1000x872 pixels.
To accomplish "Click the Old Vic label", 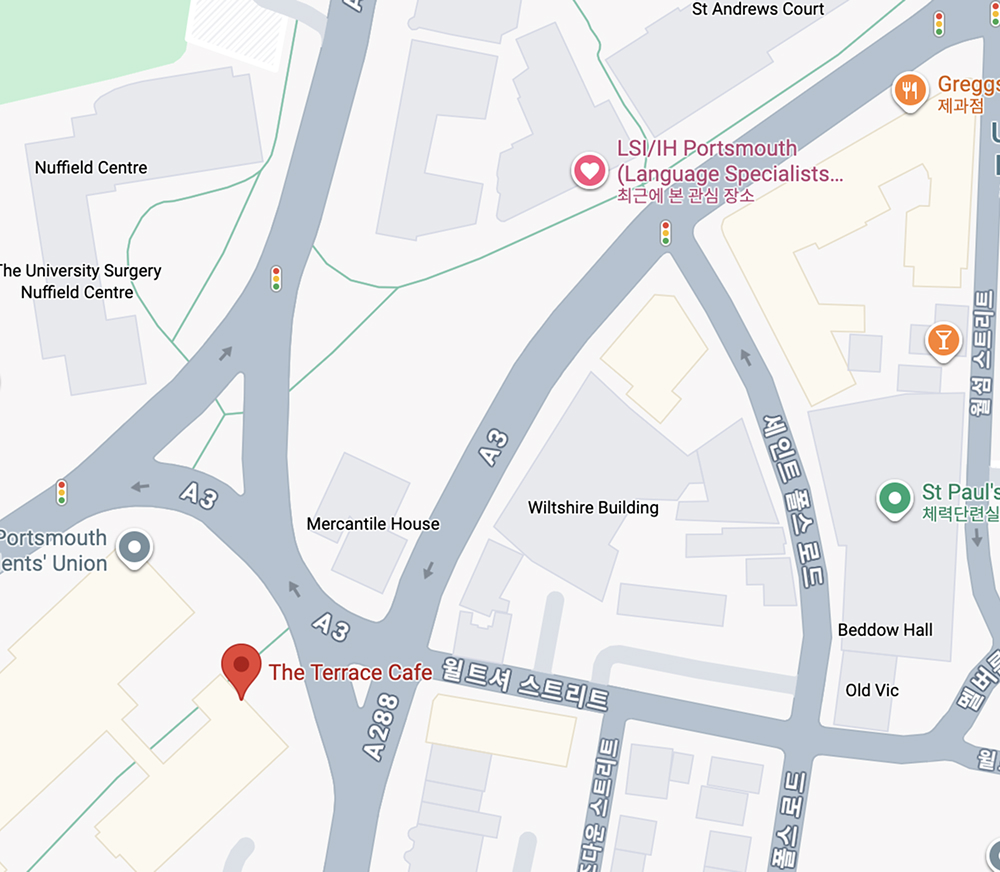I will point(872,690).
